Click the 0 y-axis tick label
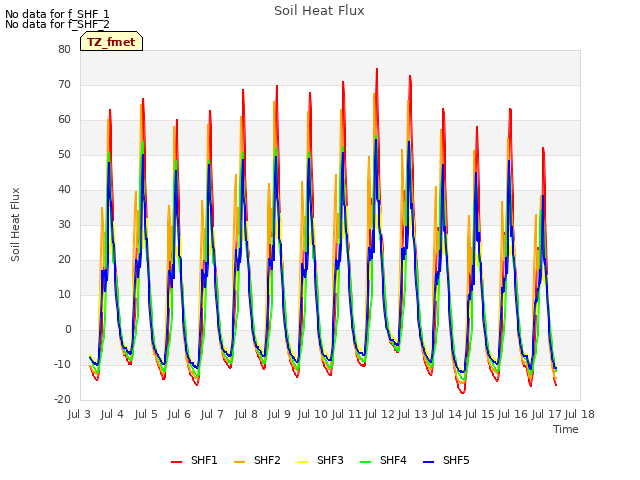This screenshot has height=480, width=640. (68, 329)
